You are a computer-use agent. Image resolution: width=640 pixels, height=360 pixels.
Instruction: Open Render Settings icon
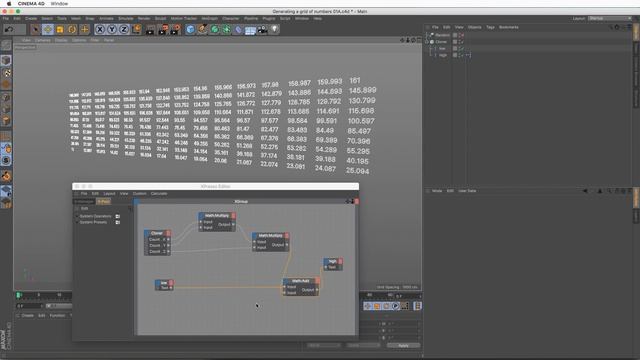[x=176, y=29]
